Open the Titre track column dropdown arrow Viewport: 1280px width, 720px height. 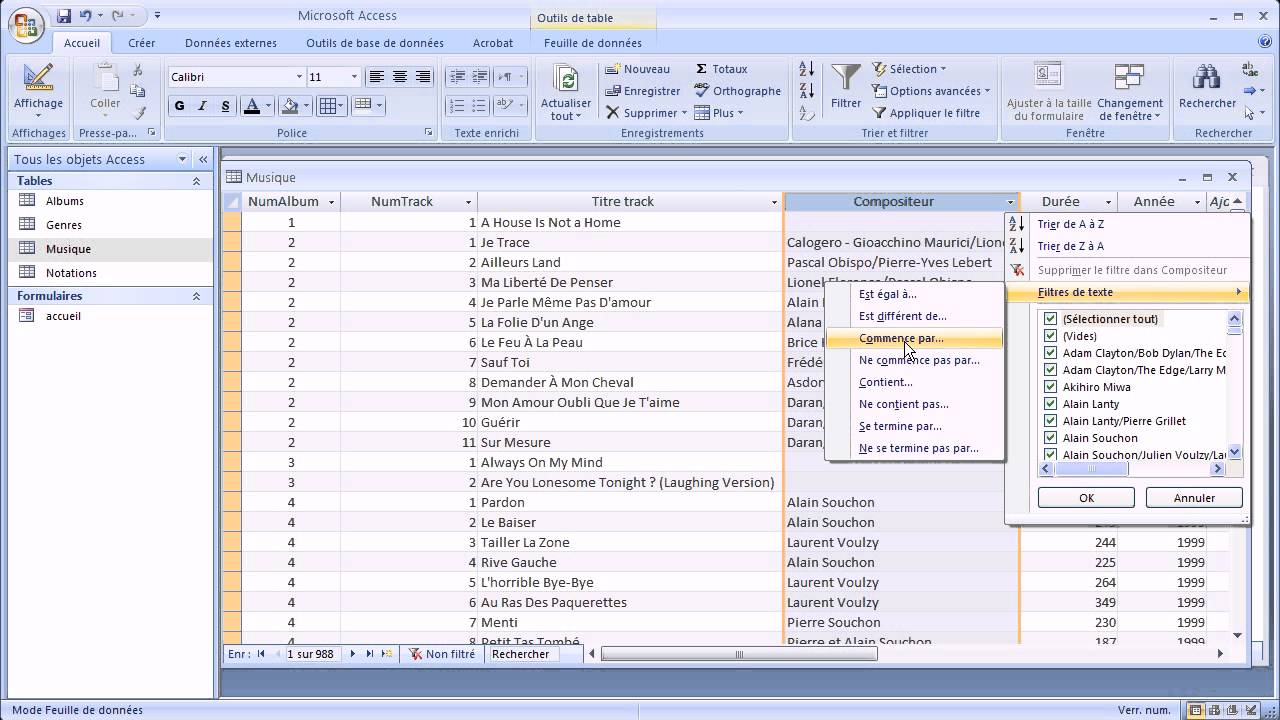(774, 202)
